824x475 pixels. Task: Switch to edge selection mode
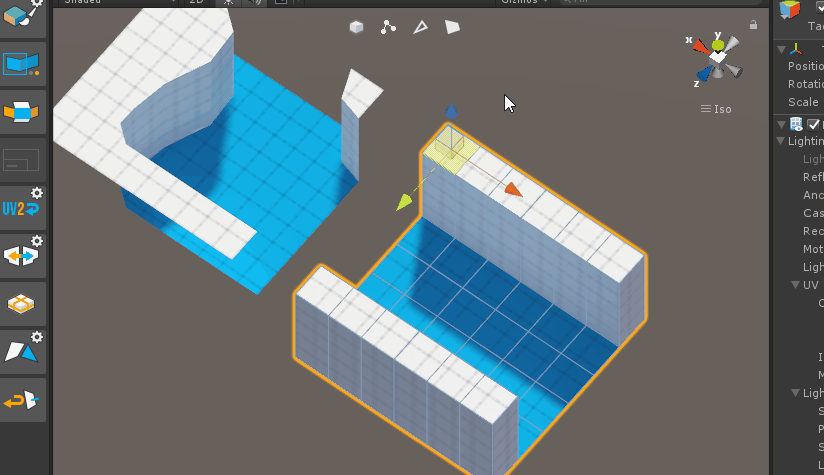point(420,27)
